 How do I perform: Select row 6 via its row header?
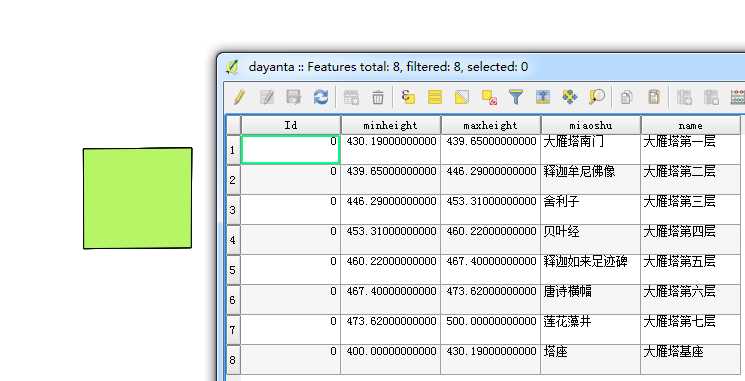pyautogui.click(x=233, y=300)
